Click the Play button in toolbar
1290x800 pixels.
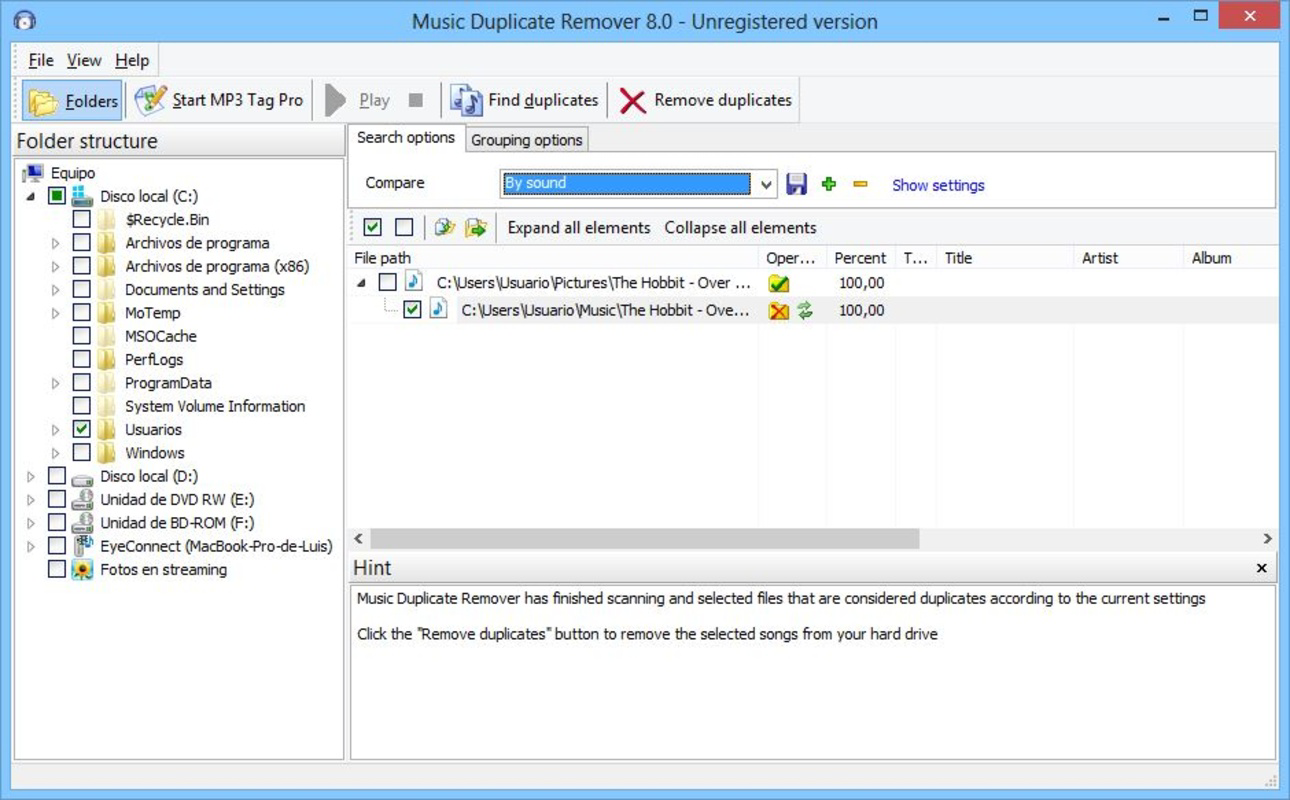(358, 100)
